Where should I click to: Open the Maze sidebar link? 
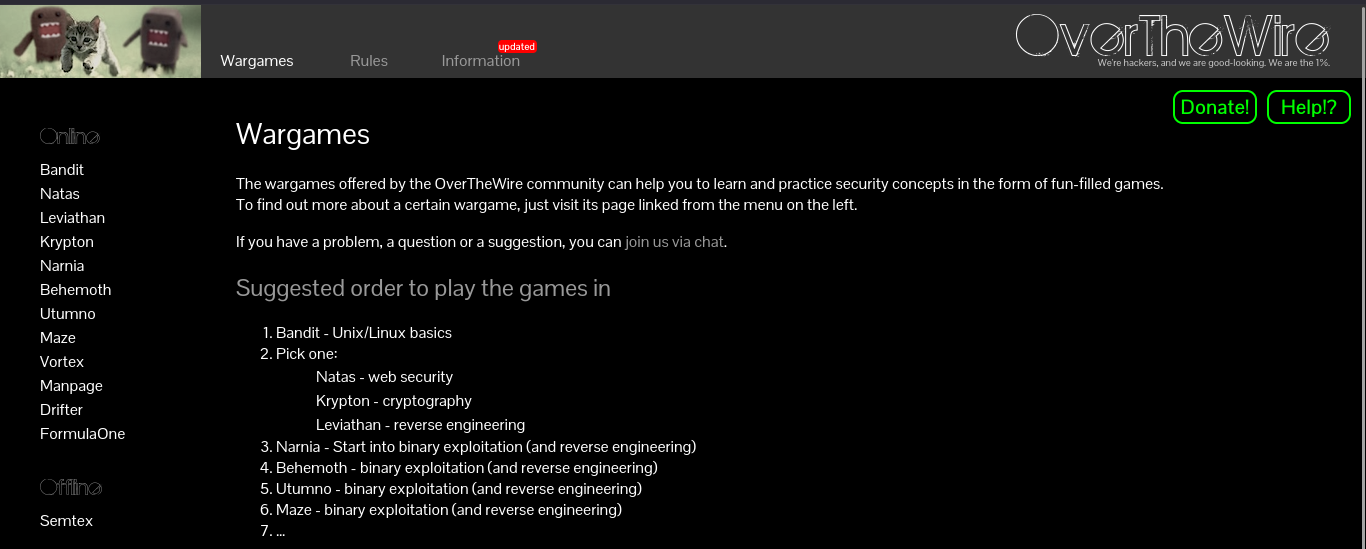click(58, 338)
